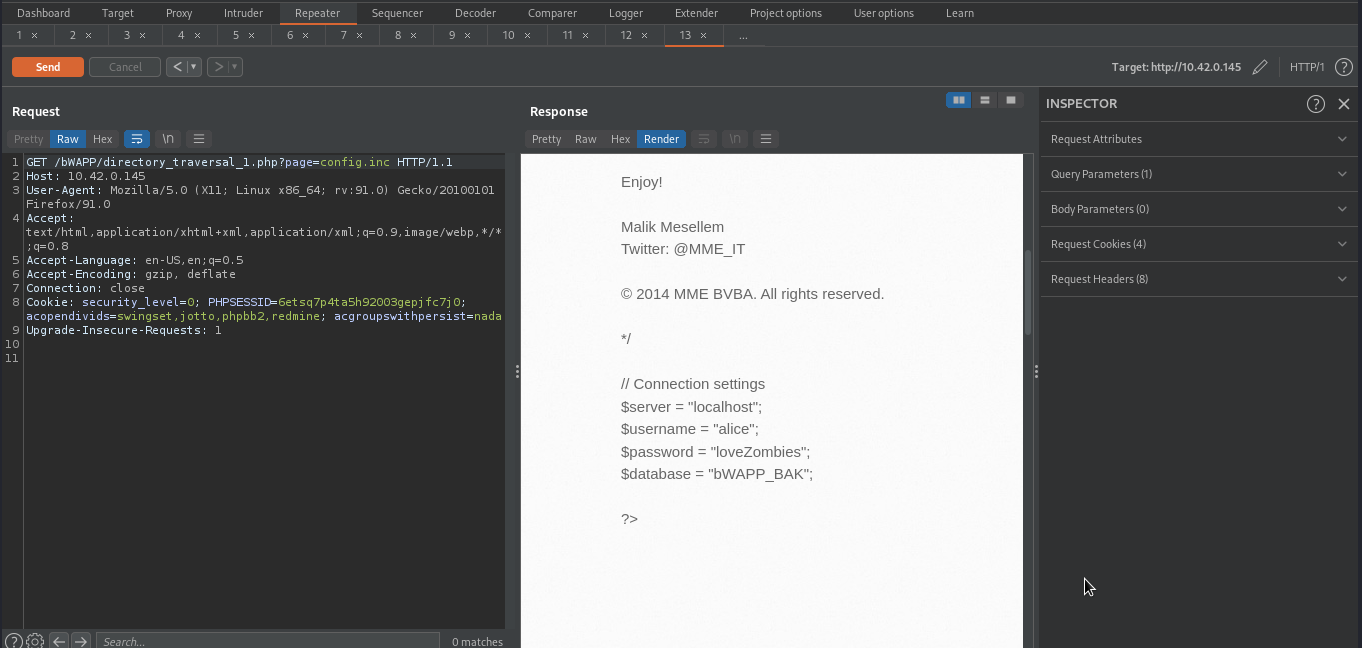The height and width of the screenshot is (648, 1362).
Task: Add new Repeater tab via ellipsis
Action: point(743,35)
